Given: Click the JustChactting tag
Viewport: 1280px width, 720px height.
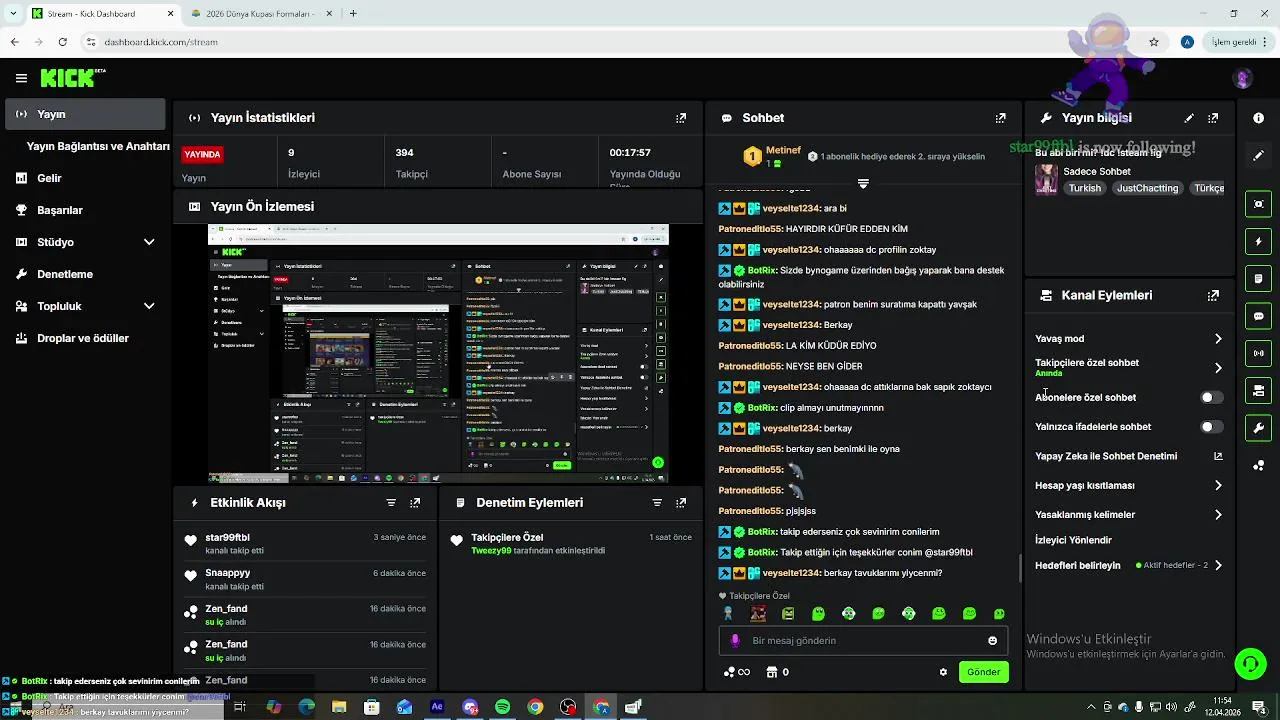Looking at the screenshot, I should [x=1147, y=188].
